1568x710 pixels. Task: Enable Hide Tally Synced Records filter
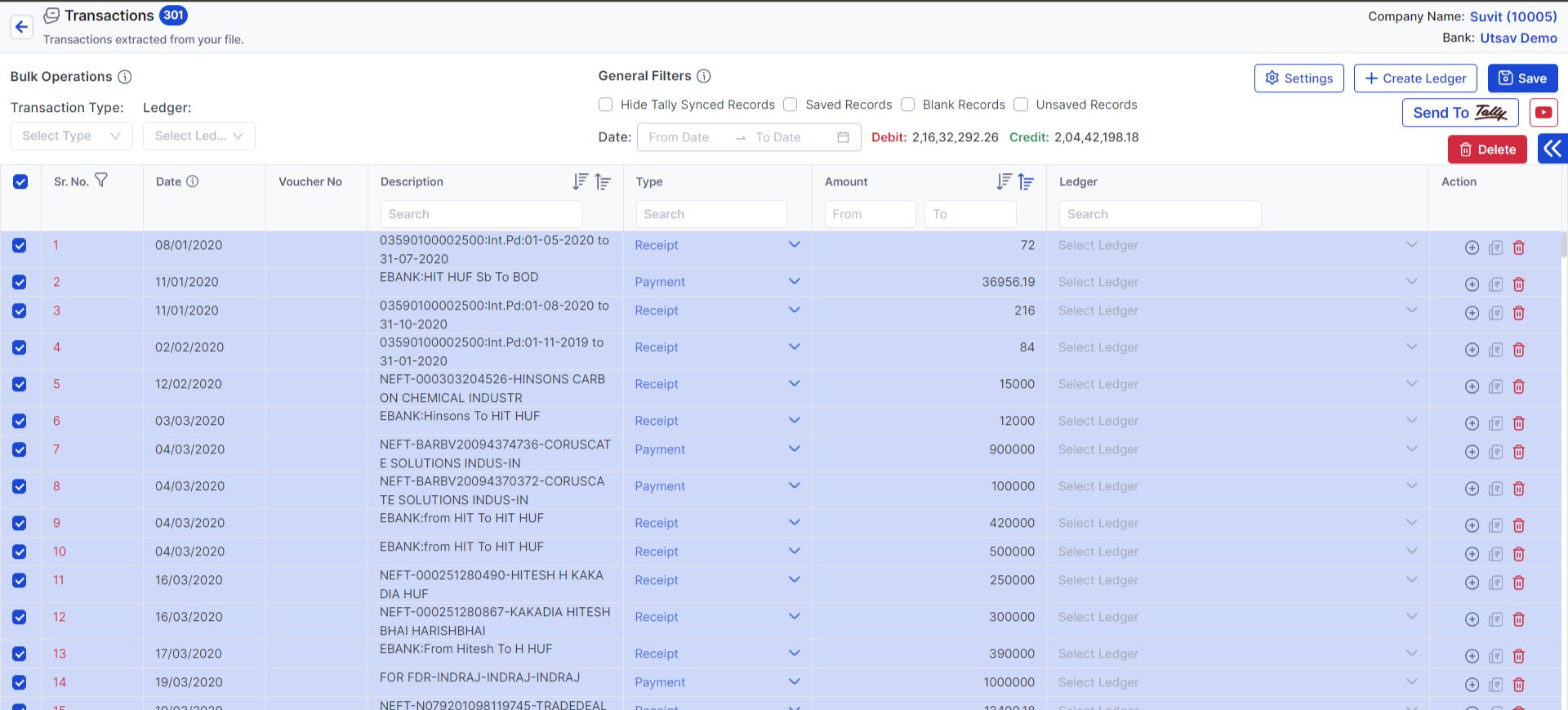pos(605,105)
